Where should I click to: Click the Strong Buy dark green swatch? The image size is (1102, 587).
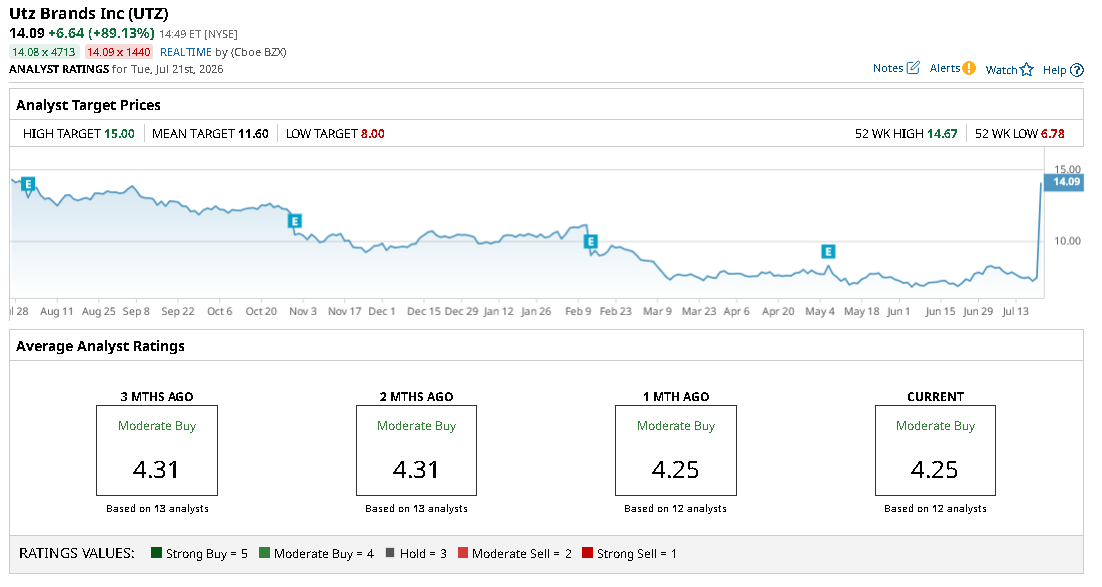[x=156, y=553]
